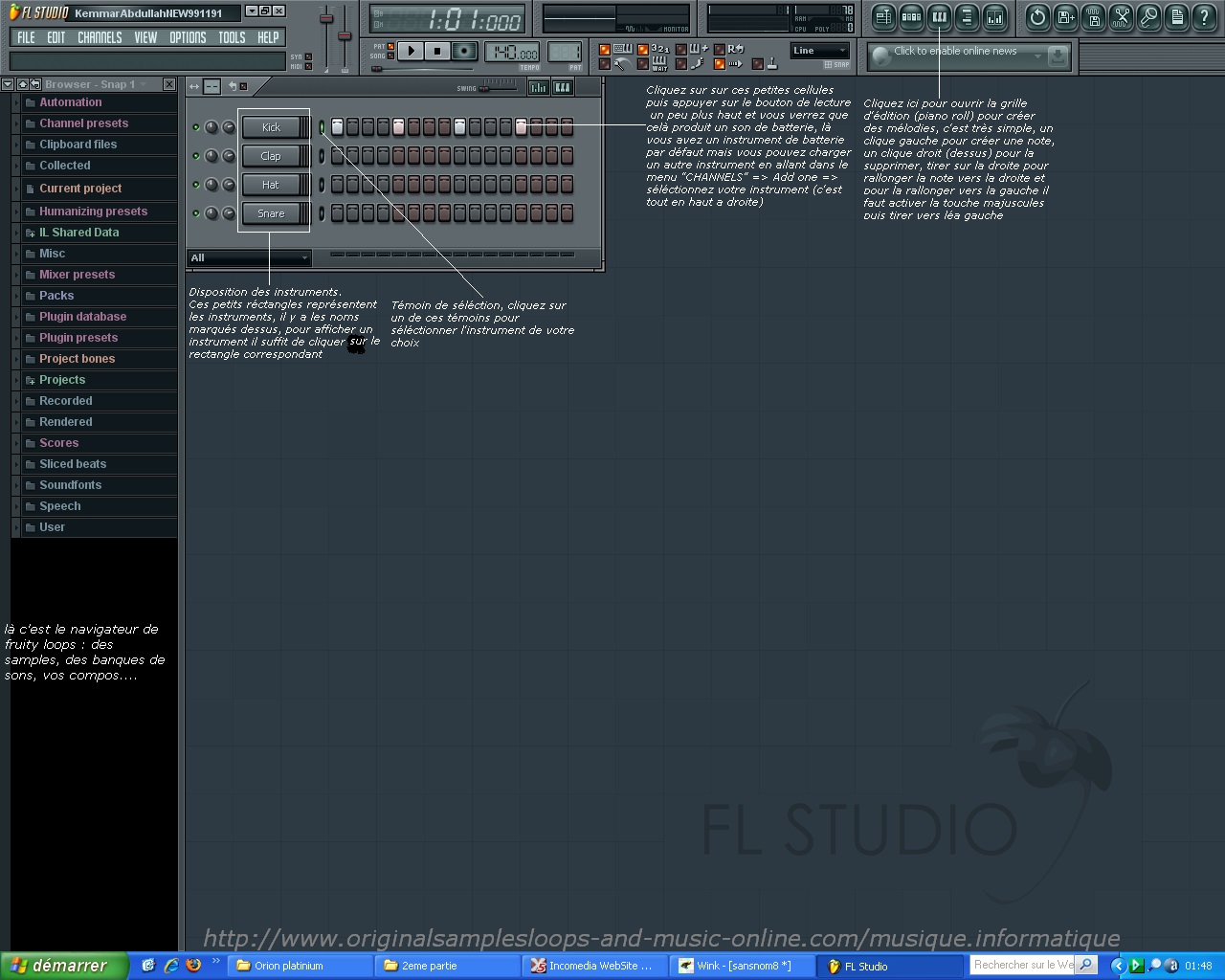
Task: Open the EDIT menu
Action: coord(56,37)
